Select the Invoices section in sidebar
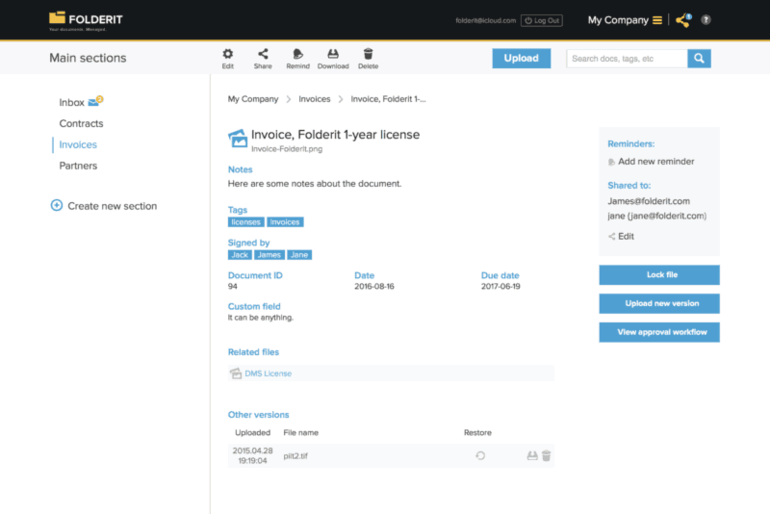Image resolution: width=770 pixels, height=514 pixels. [78, 145]
